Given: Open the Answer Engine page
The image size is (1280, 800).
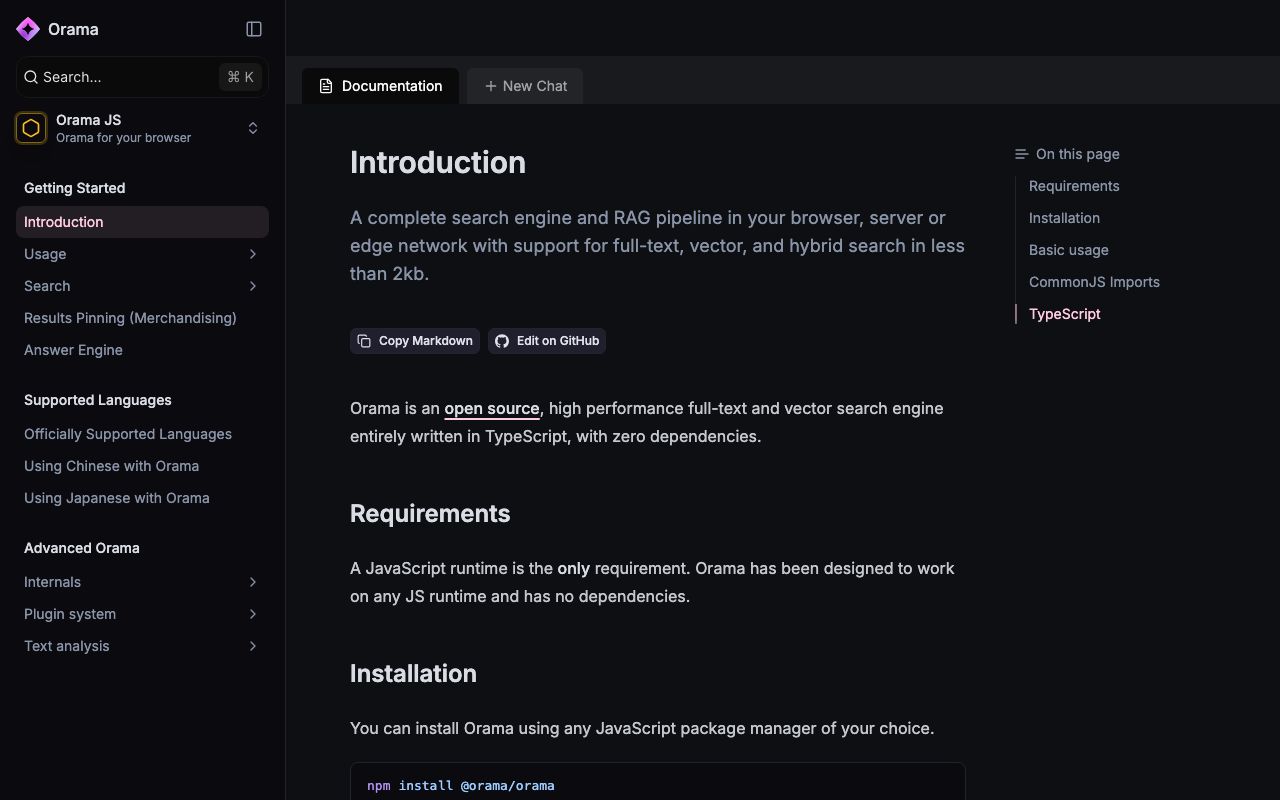Looking at the screenshot, I should 142,350.
